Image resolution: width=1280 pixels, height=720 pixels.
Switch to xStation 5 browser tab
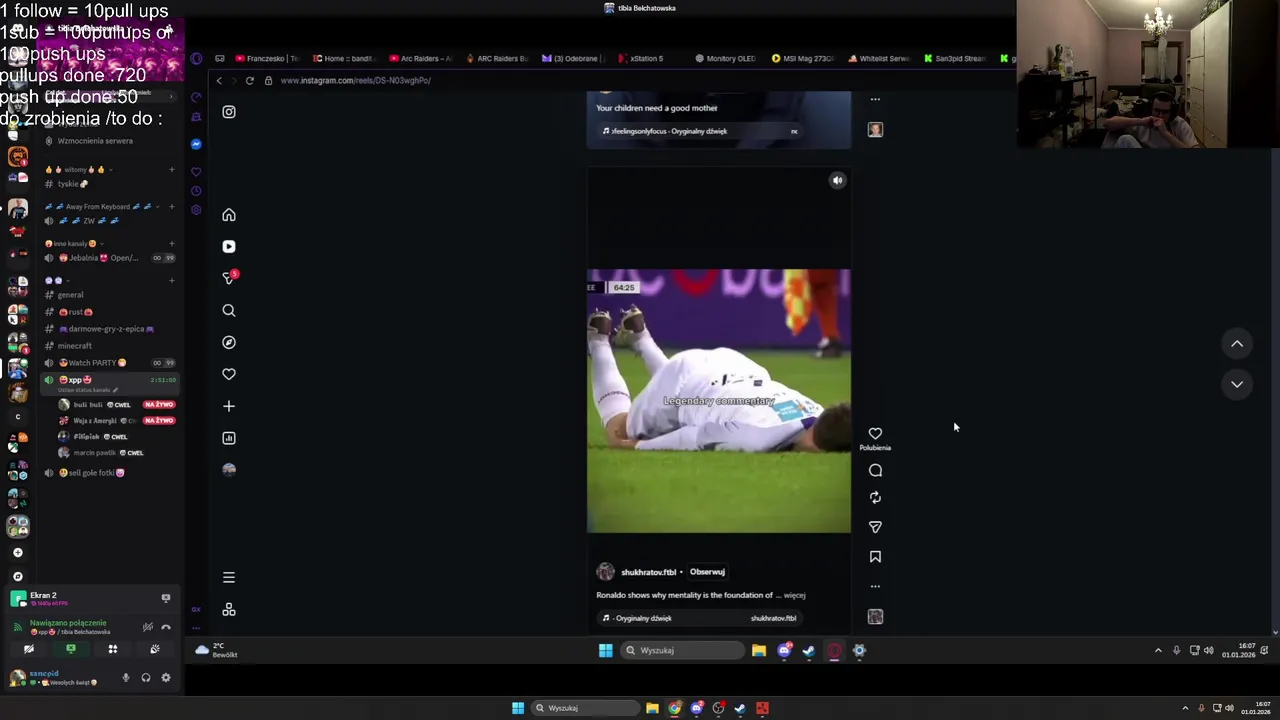641,58
